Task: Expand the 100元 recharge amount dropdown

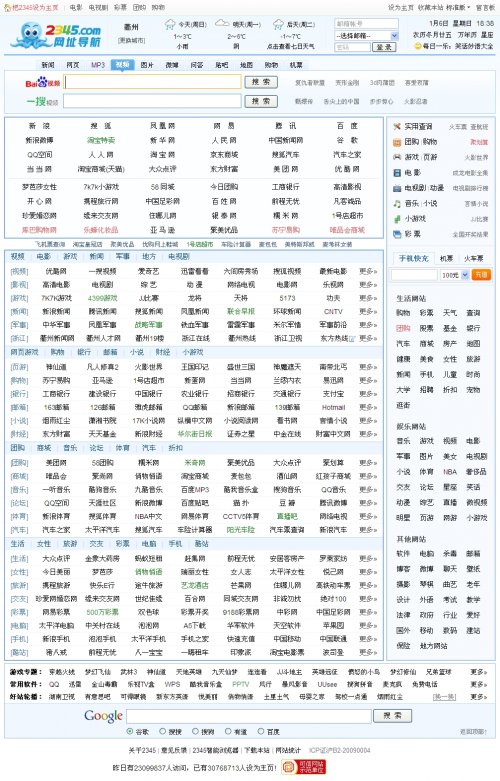Action: click(455, 275)
